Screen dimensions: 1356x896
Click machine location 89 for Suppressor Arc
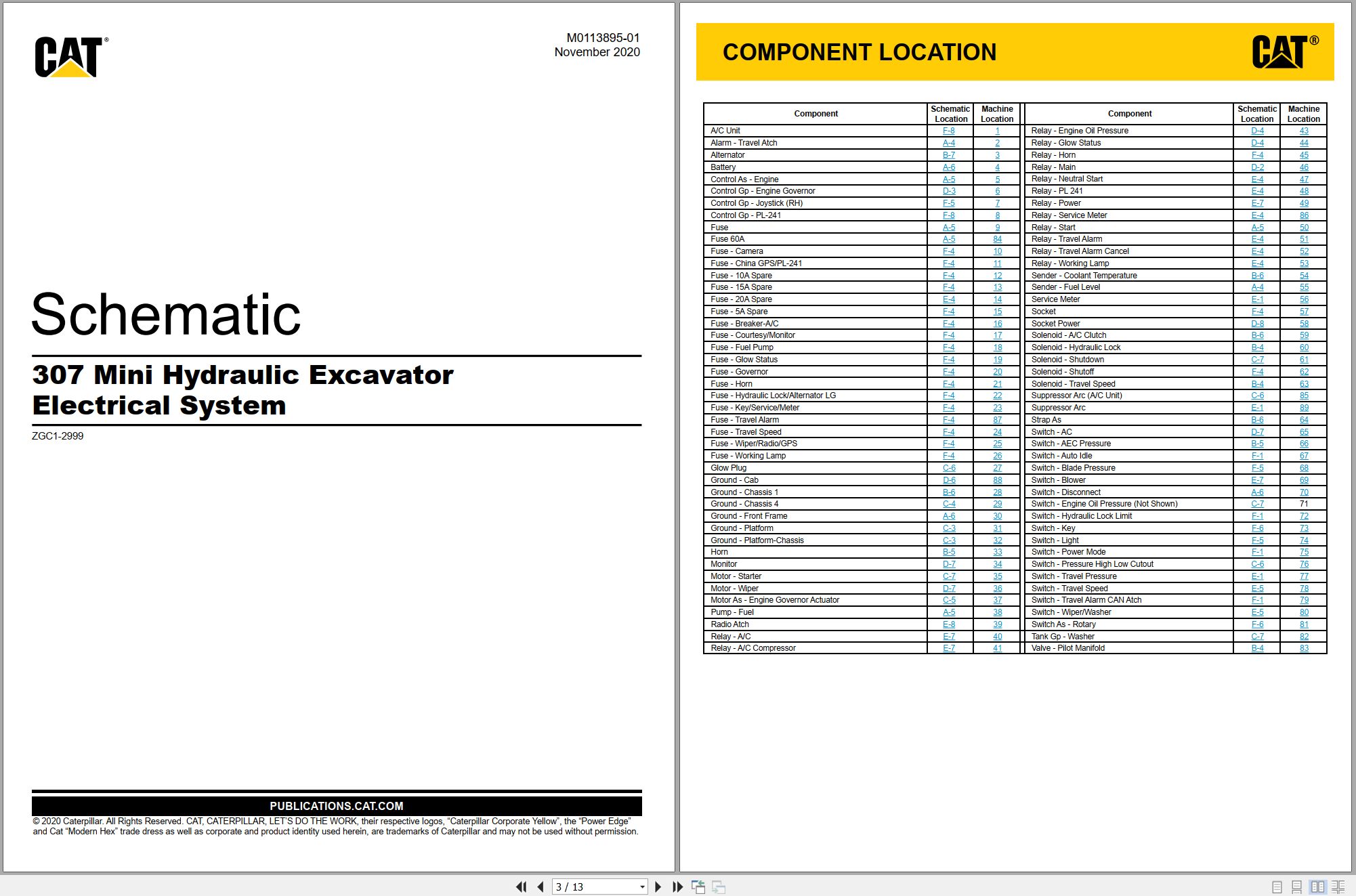click(x=1304, y=408)
